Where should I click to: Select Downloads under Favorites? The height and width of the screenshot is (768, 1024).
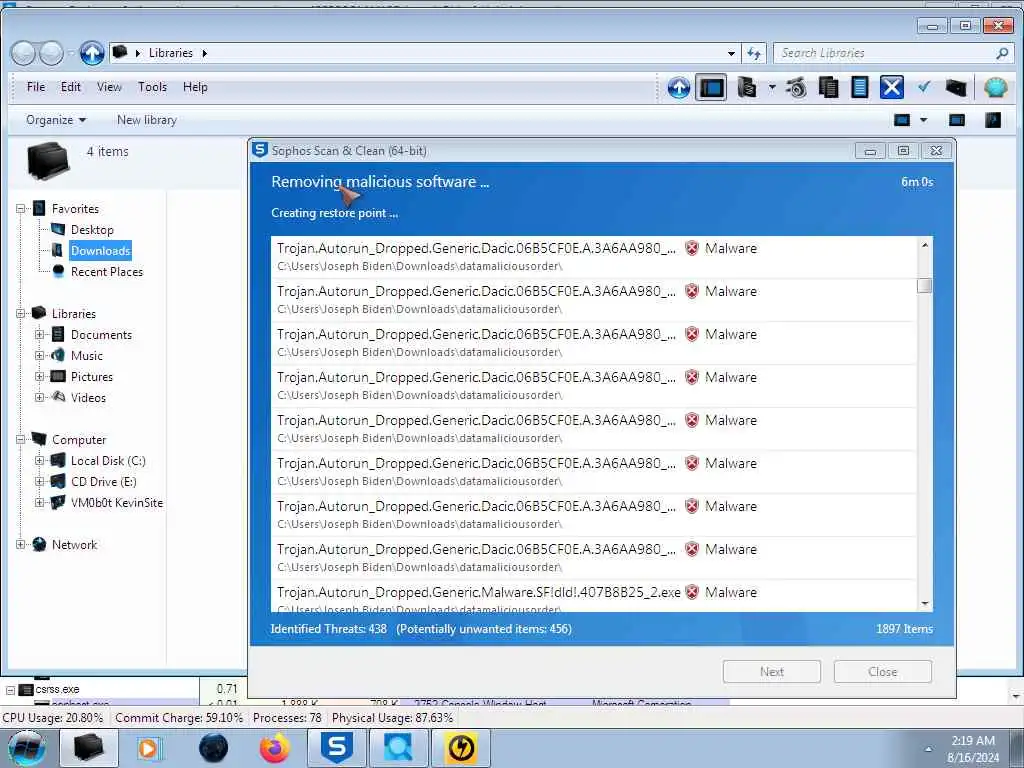[101, 251]
